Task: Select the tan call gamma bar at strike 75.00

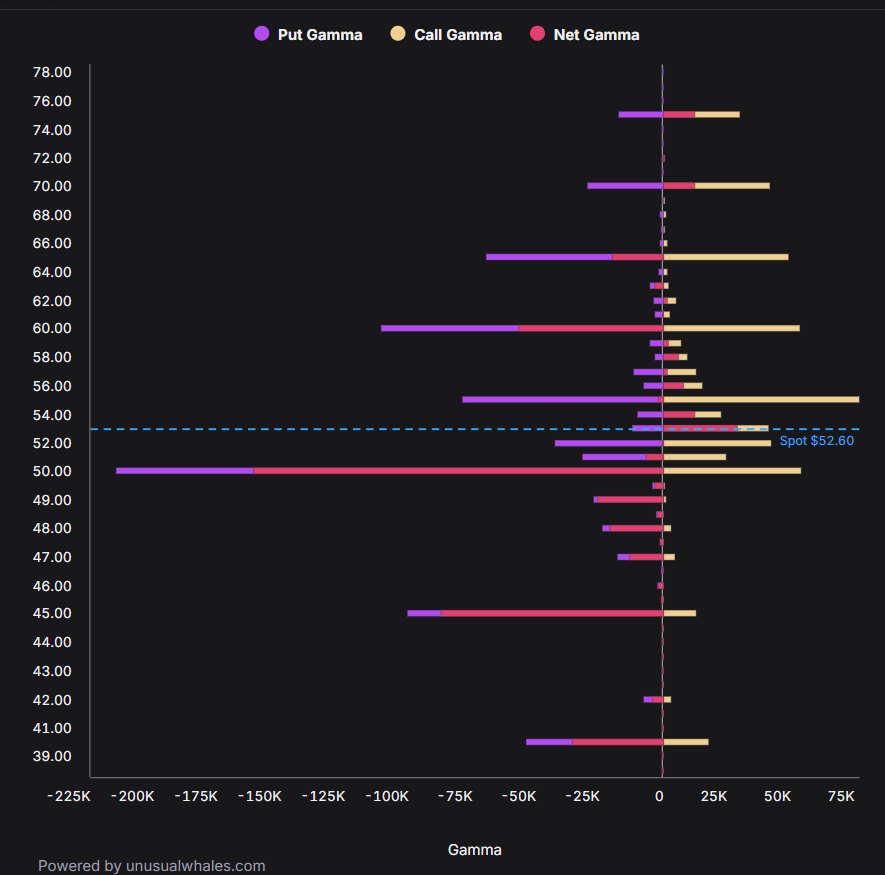Action: point(717,115)
